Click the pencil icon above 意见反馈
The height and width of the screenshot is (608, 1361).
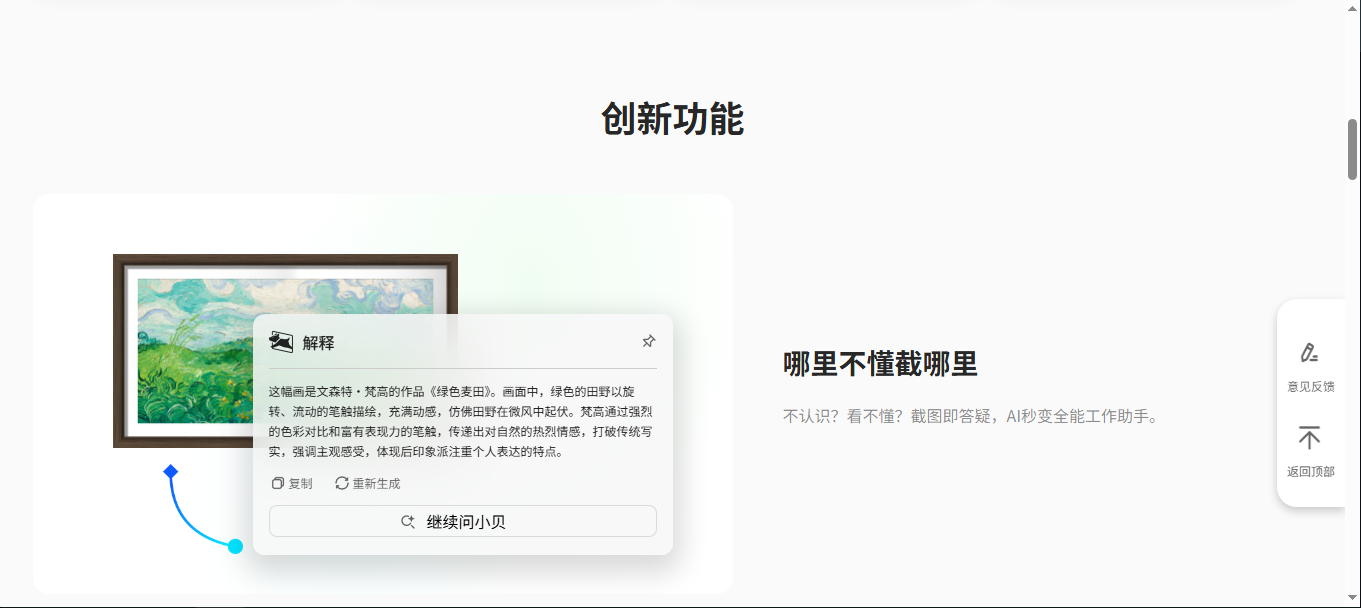(1309, 353)
